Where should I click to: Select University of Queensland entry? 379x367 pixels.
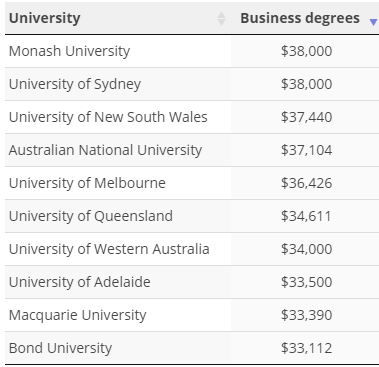click(91, 216)
